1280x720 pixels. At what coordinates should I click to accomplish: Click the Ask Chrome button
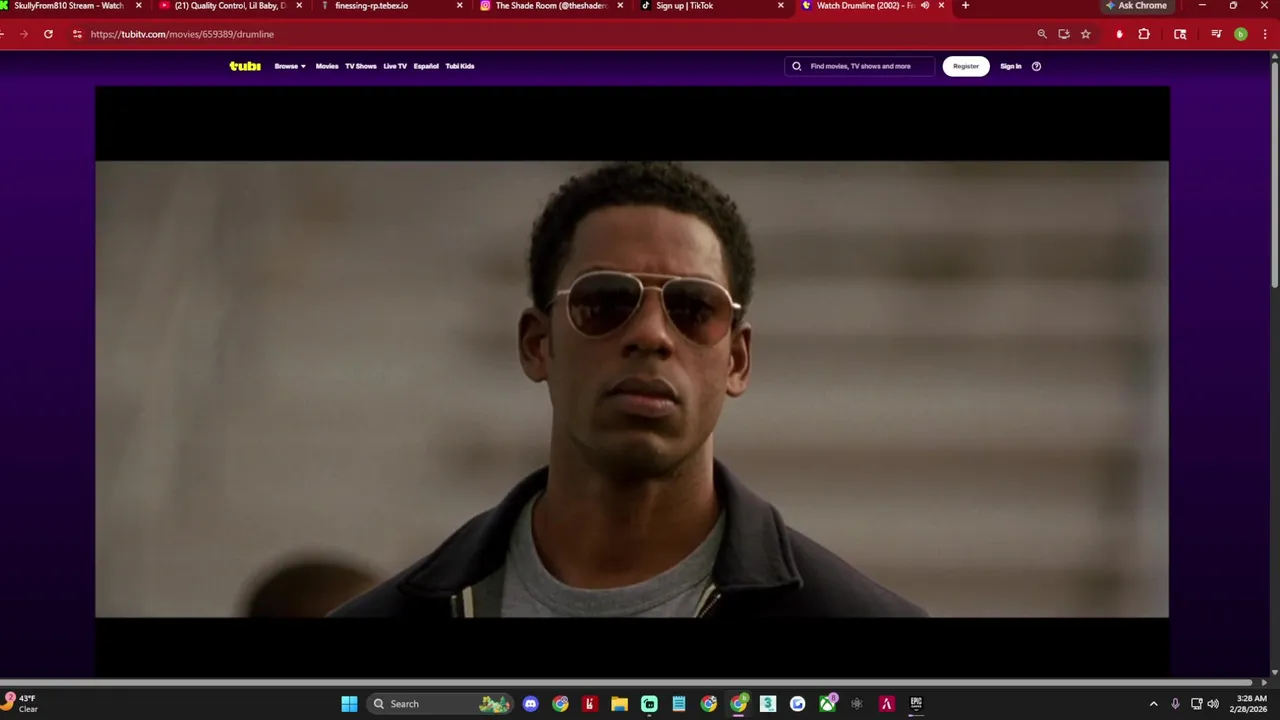coord(1136,6)
